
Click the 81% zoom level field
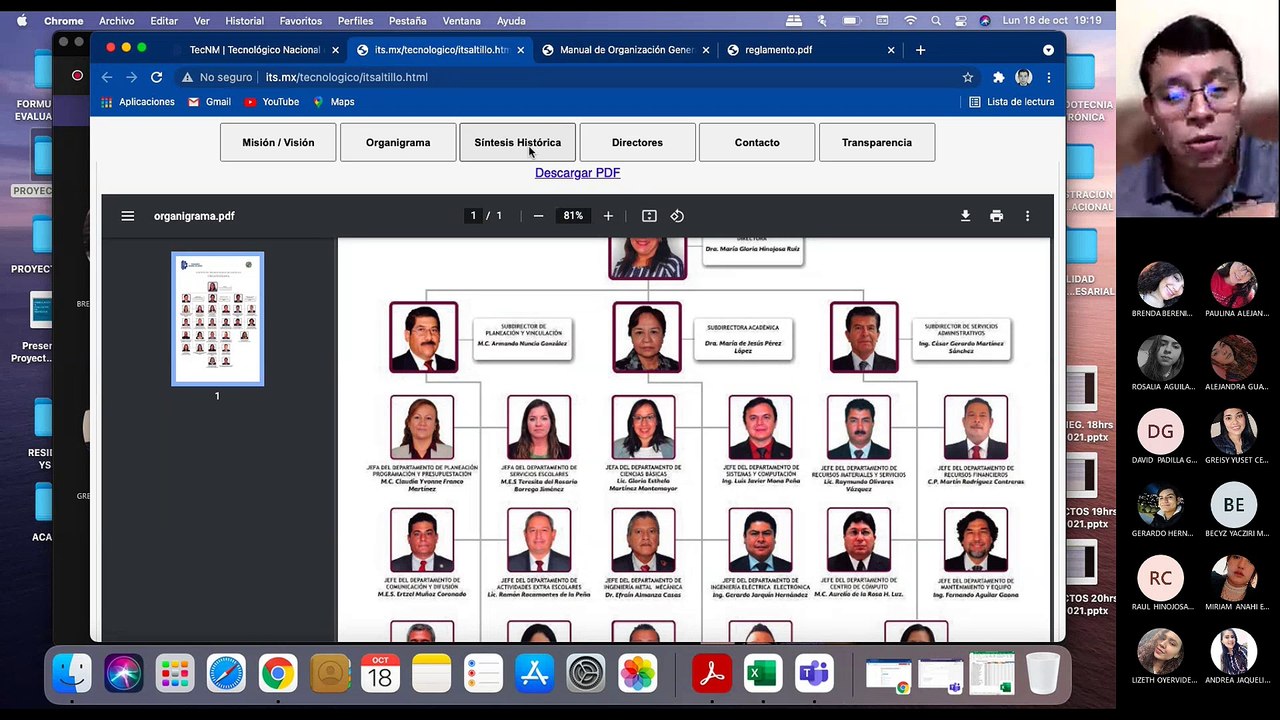click(x=573, y=216)
